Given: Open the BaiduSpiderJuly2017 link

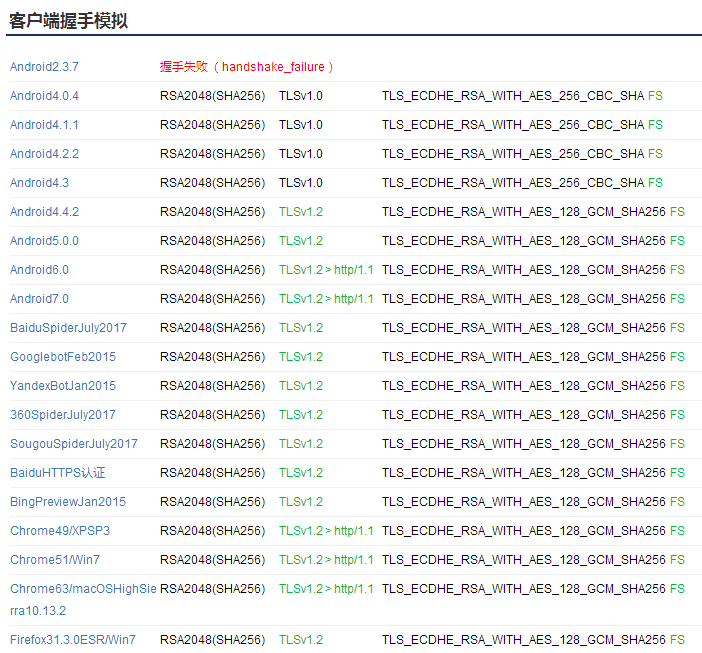Looking at the screenshot, I should click(68, 328).
